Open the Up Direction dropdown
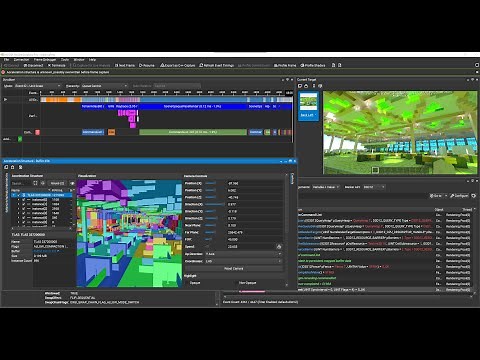The width and height of the screenshot is (480, 360). (x=243, y=254)
